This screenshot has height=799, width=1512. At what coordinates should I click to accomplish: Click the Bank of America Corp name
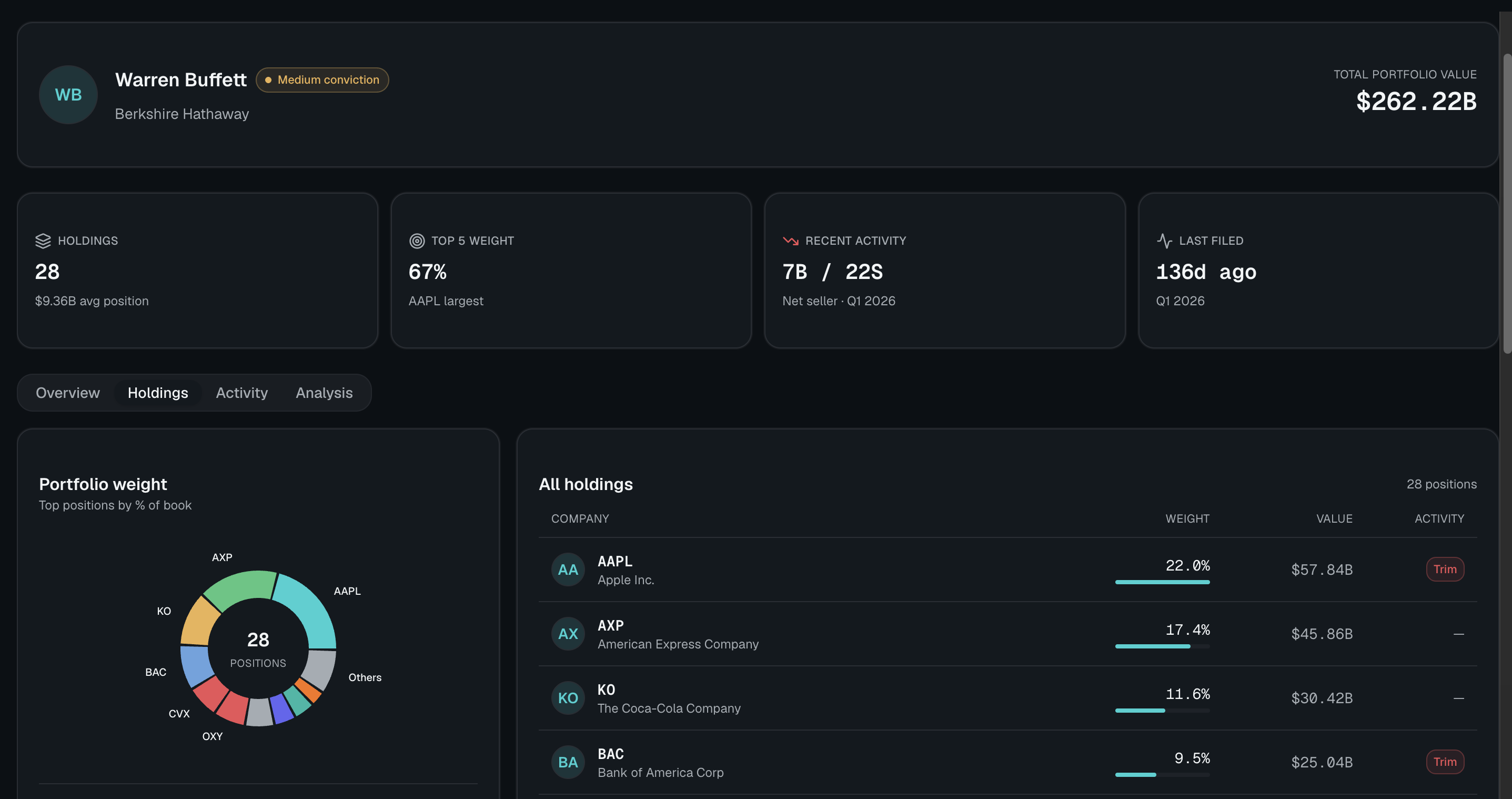660,773
